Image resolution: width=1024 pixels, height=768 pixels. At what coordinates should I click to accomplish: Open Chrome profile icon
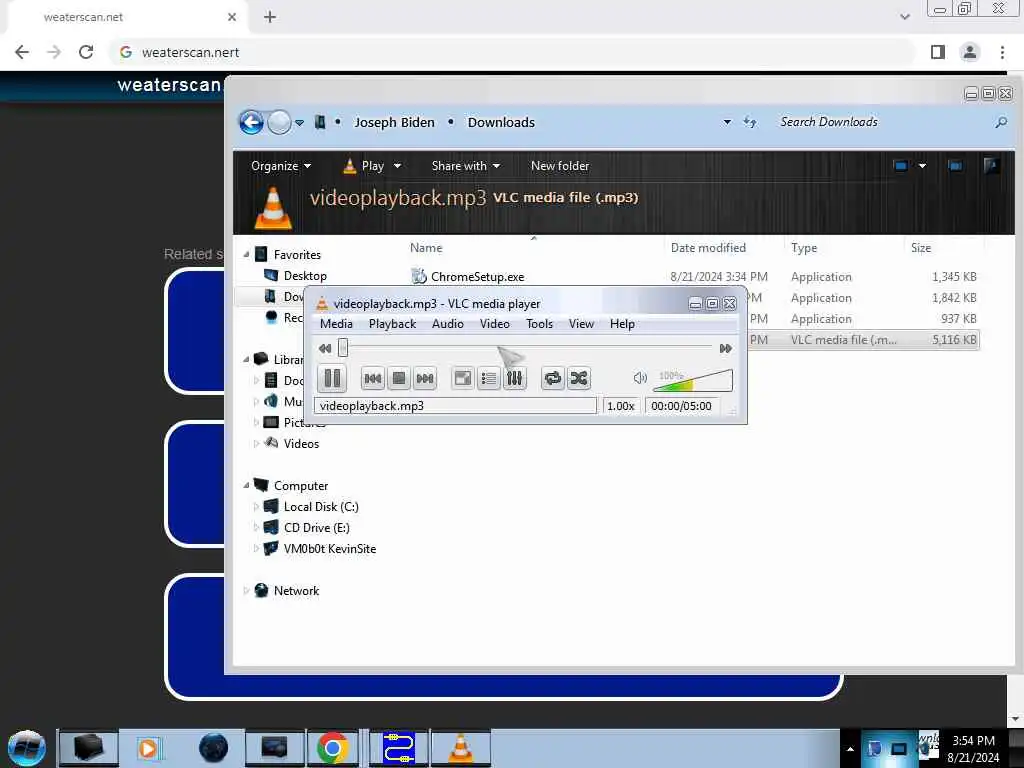tap(970, 52)
